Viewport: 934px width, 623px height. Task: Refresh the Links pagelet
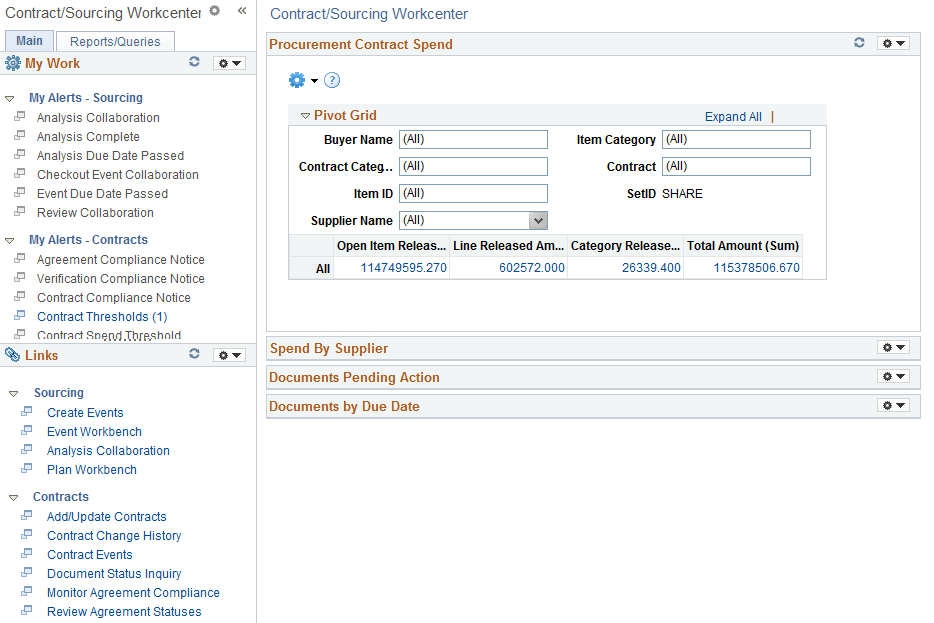coord(194,354)
